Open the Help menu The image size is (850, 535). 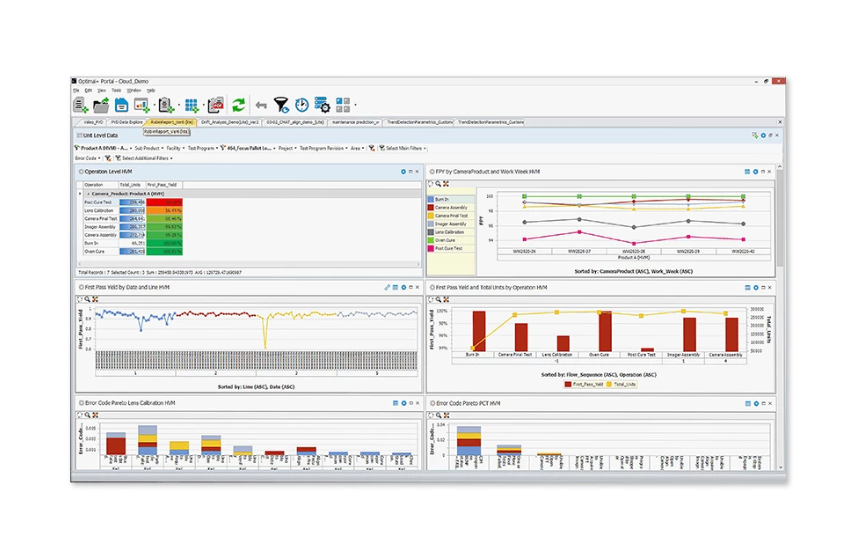pyautogui.click(x=151, y=91)
